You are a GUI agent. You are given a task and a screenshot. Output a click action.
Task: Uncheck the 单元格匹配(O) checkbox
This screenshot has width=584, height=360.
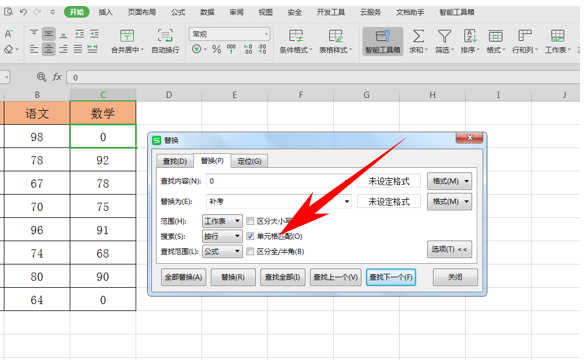250,236
